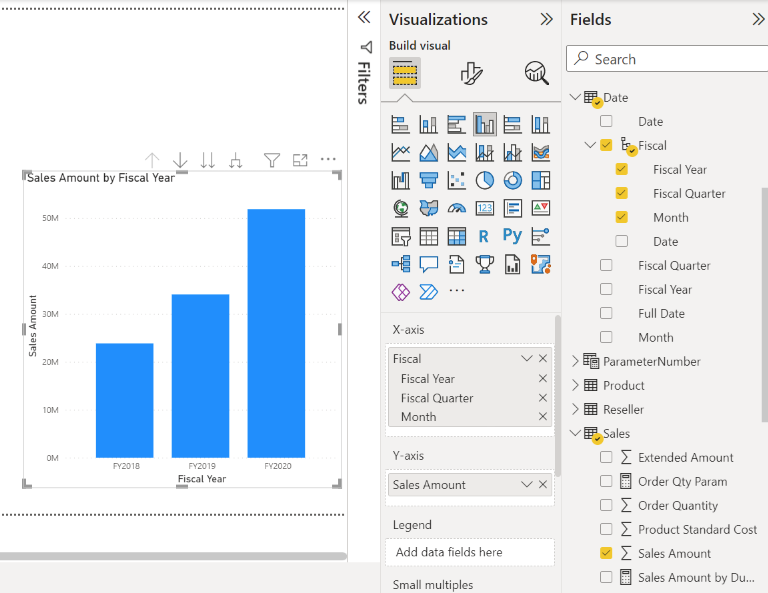Choose the area chart visual
This screenshot has height=593, width=768.
[x=429, y=152]
